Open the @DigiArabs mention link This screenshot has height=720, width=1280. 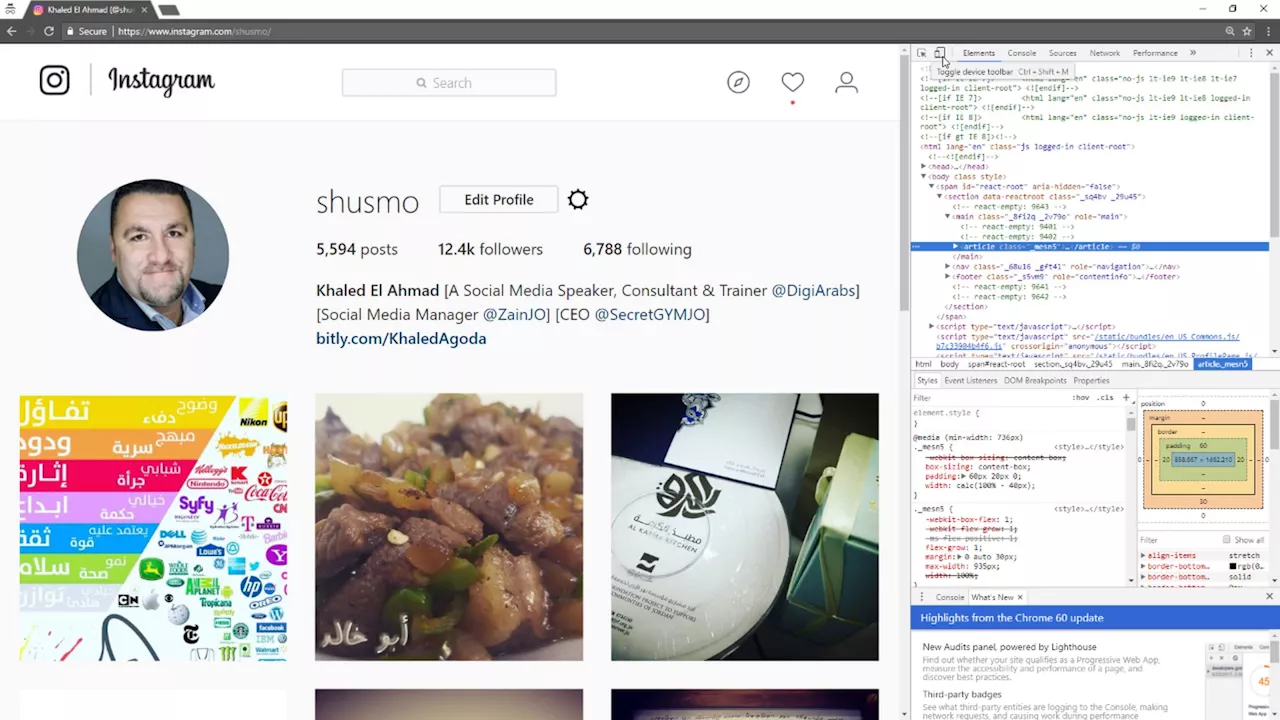[x=813, y=290]
